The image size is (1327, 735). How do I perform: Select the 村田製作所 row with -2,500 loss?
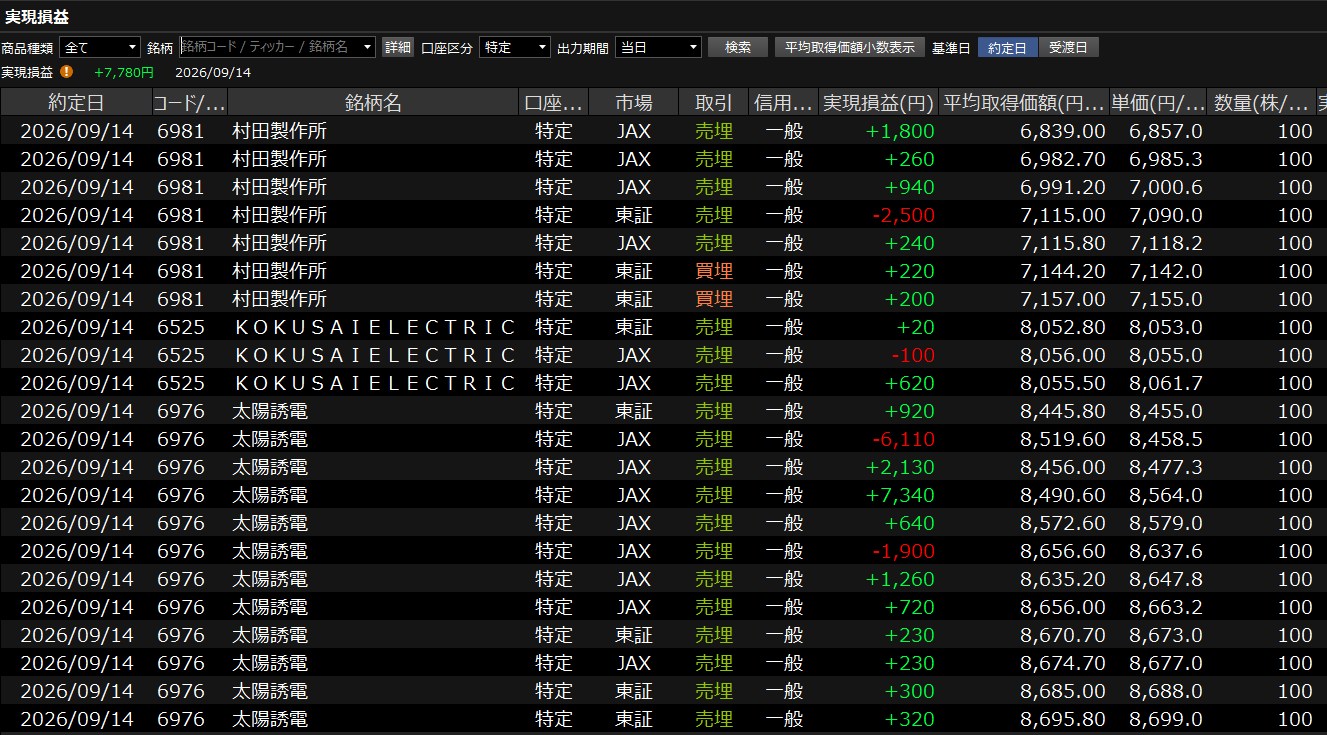click(663, 215)
